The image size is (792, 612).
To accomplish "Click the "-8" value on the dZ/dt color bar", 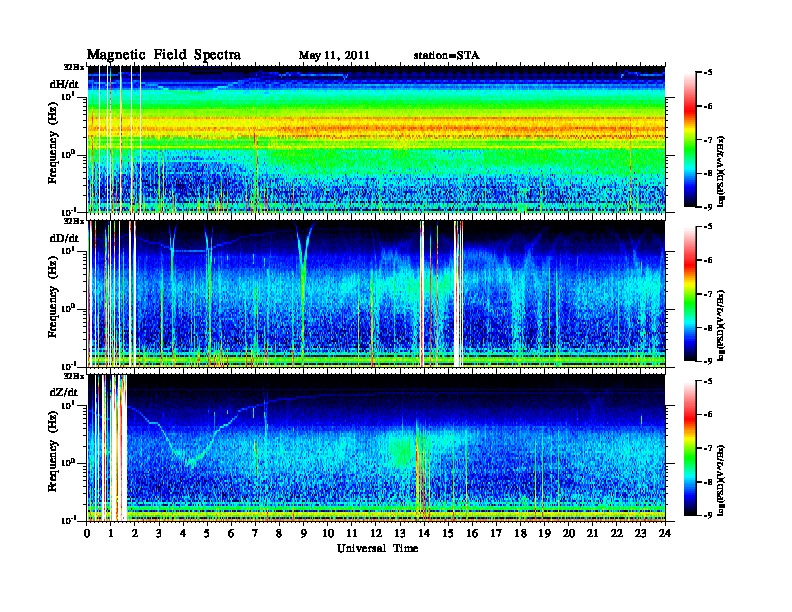I will tap(707, 482).
